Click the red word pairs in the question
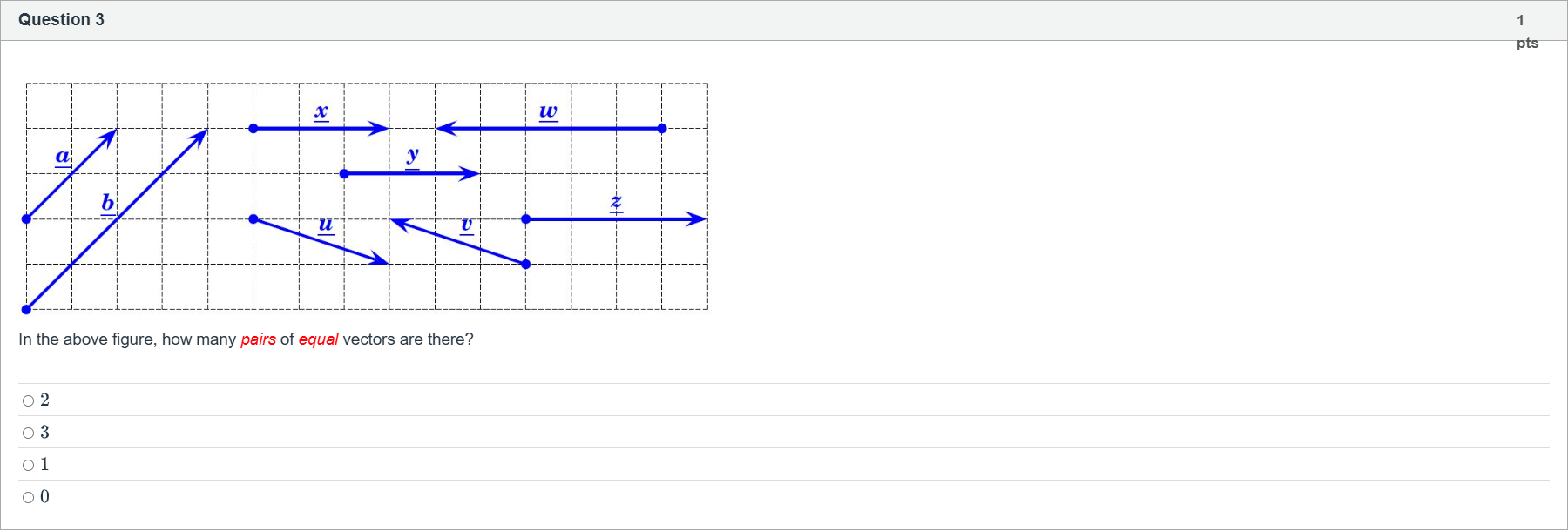1568x531 pixels. [x=256, y=339]
